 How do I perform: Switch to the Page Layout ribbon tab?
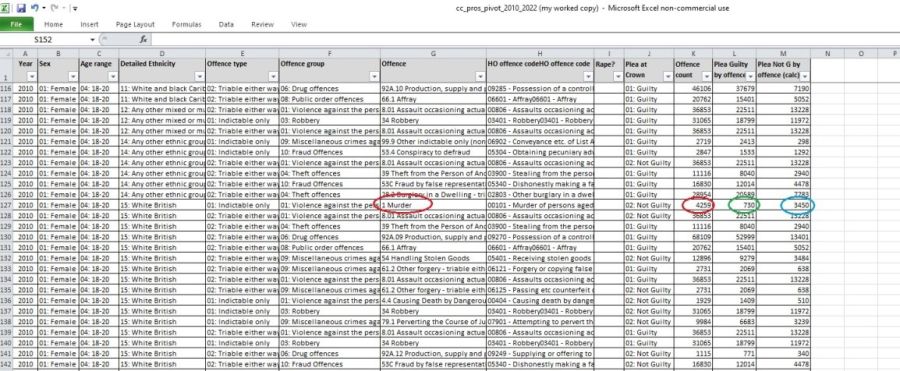pyautogui.click(x=135, y=25)
